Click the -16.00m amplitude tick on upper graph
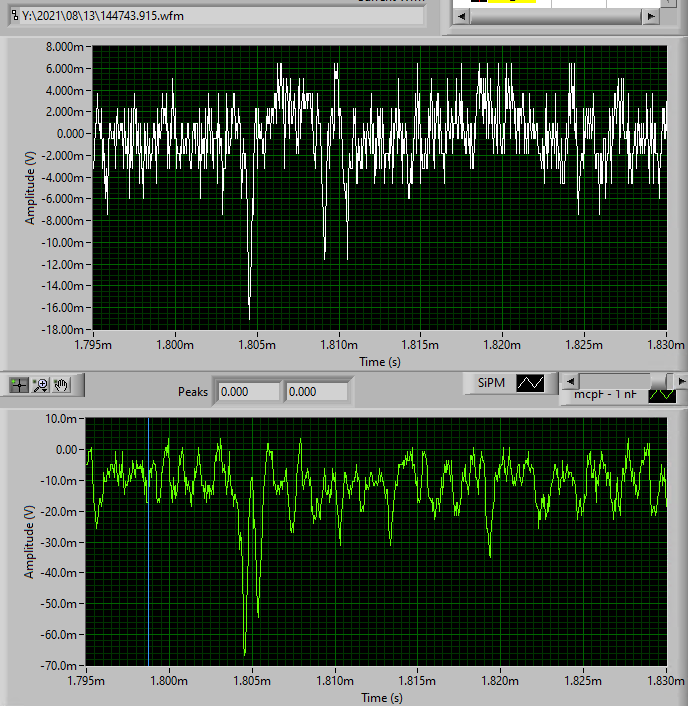 click(62, 308)
